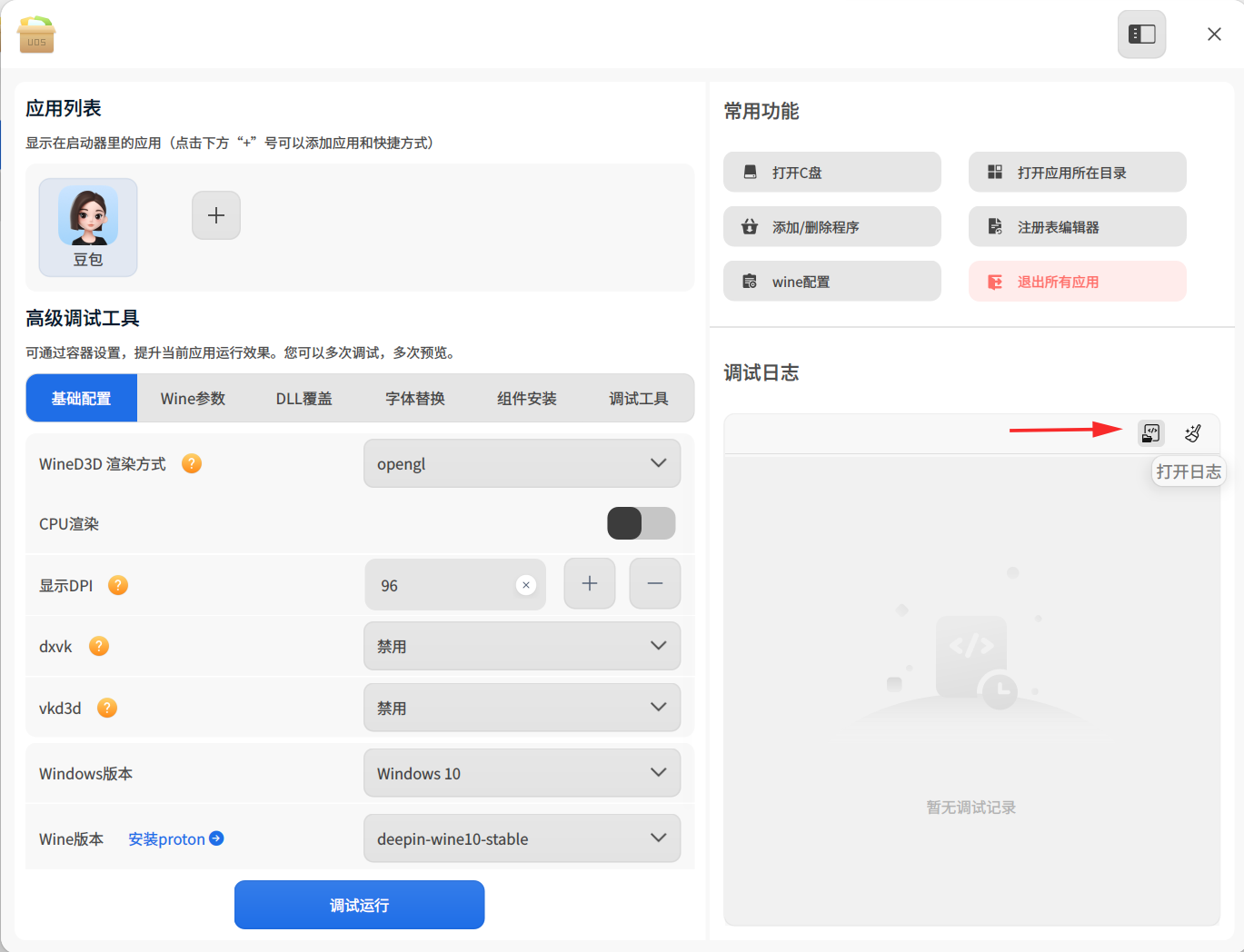Expand the WineD3D opengl dropdown
Image resolution: width=1244 pixels, height=952 pixels.
pyautogui.click(x=522, y=463)
